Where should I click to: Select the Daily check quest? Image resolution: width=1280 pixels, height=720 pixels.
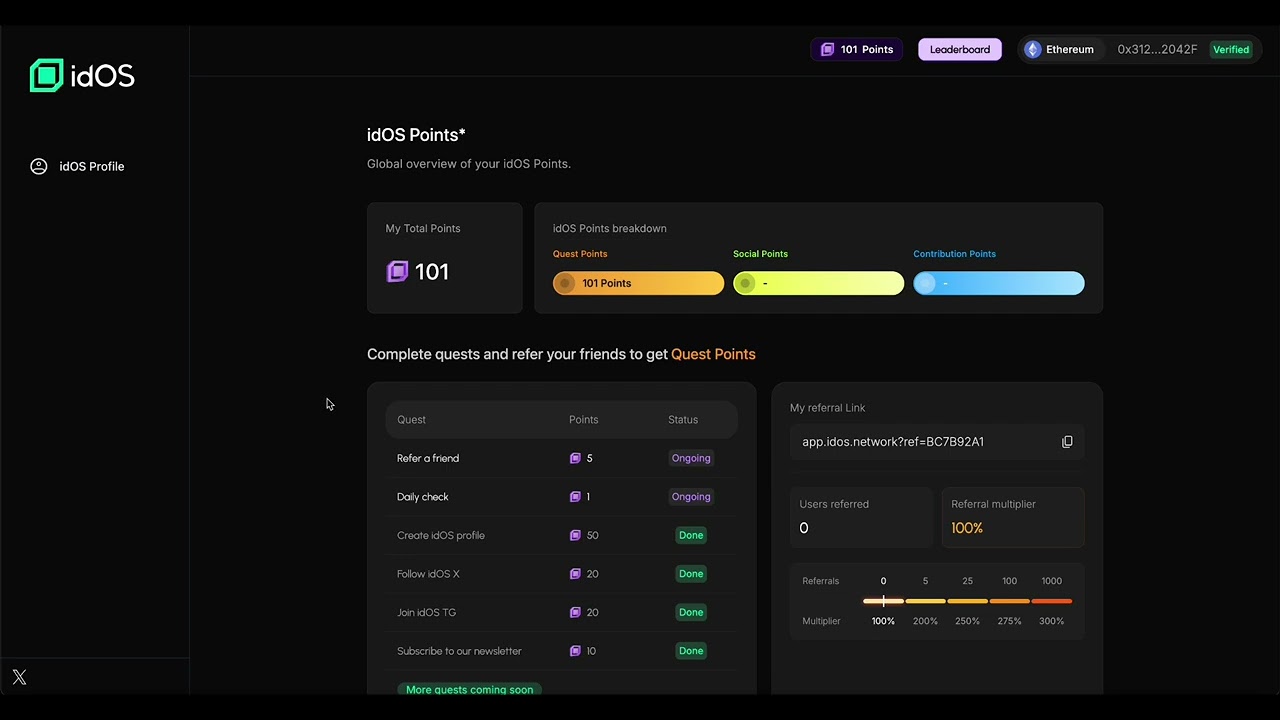pyautogui.click(x=561, y=497)
